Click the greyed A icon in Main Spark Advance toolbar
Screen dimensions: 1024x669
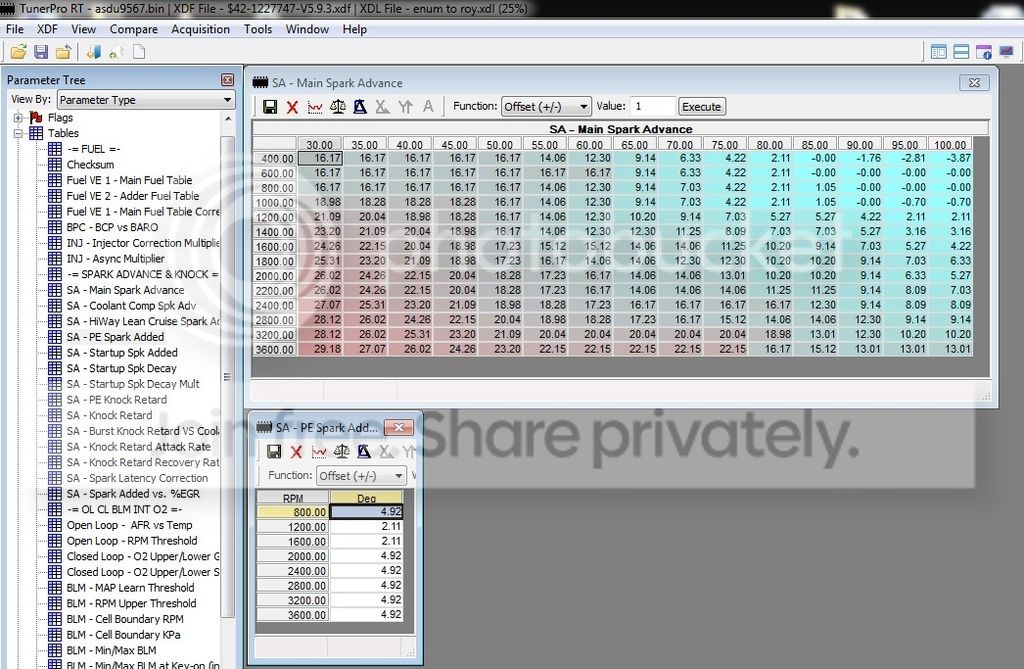[428, 106]
